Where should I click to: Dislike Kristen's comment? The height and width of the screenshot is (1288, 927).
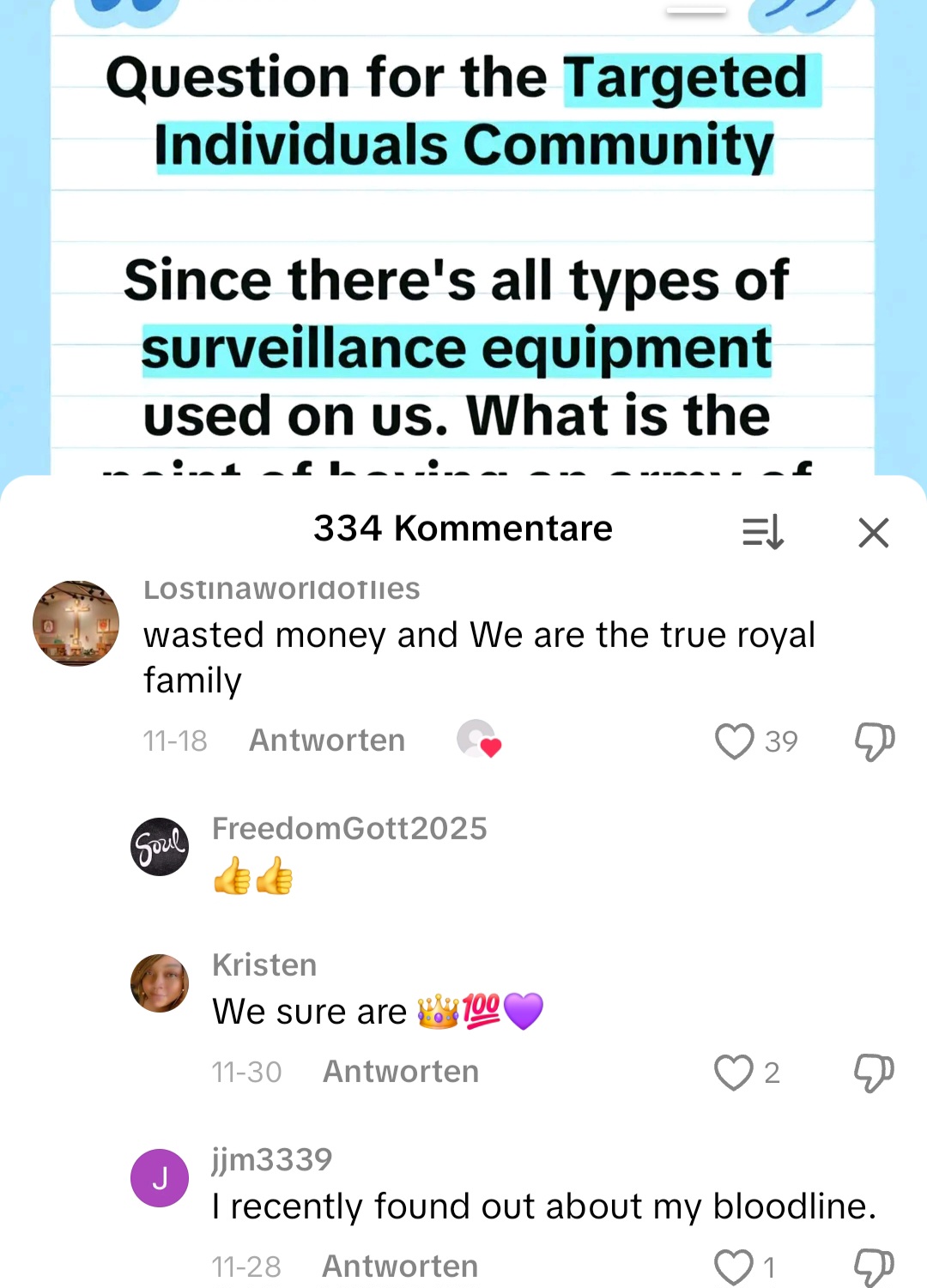point(874,1072)
